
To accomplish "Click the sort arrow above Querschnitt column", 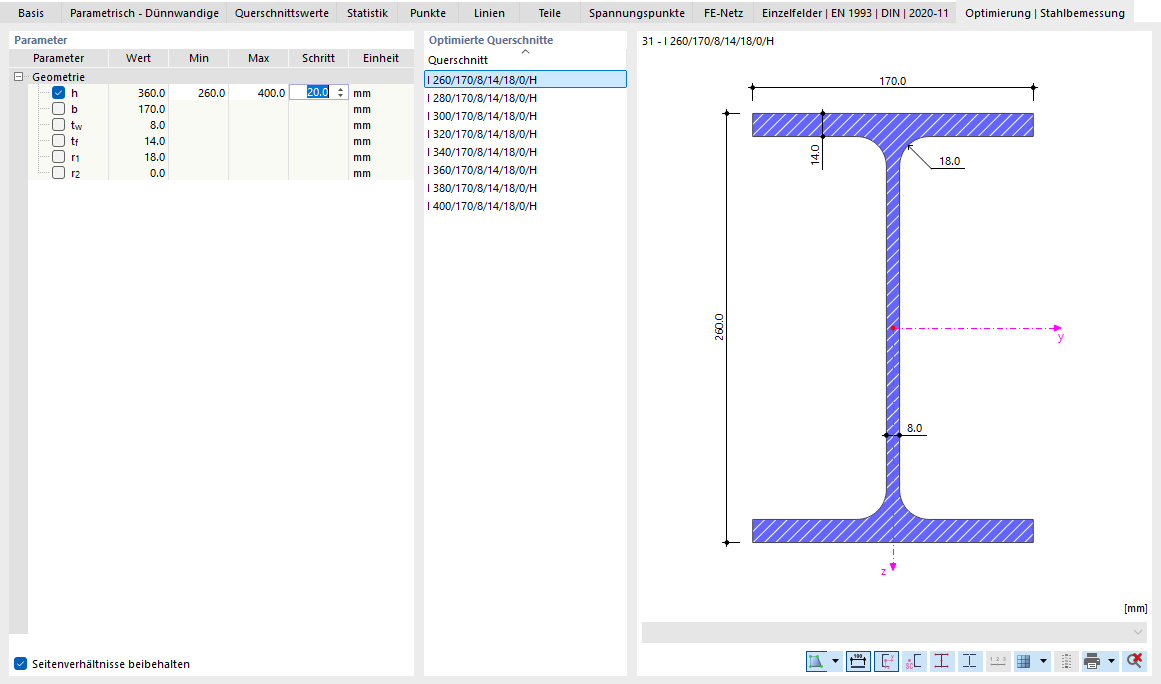I will pos(526,52).
